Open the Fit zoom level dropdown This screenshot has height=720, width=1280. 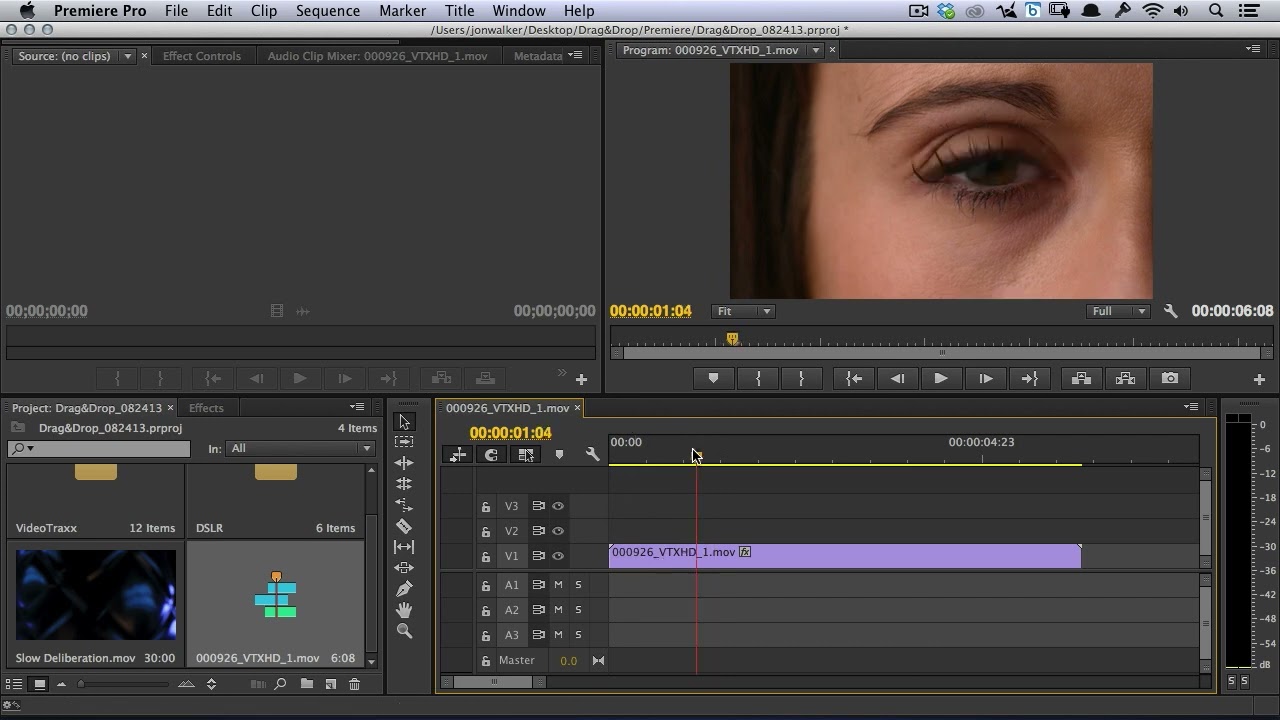coord(742,311)
